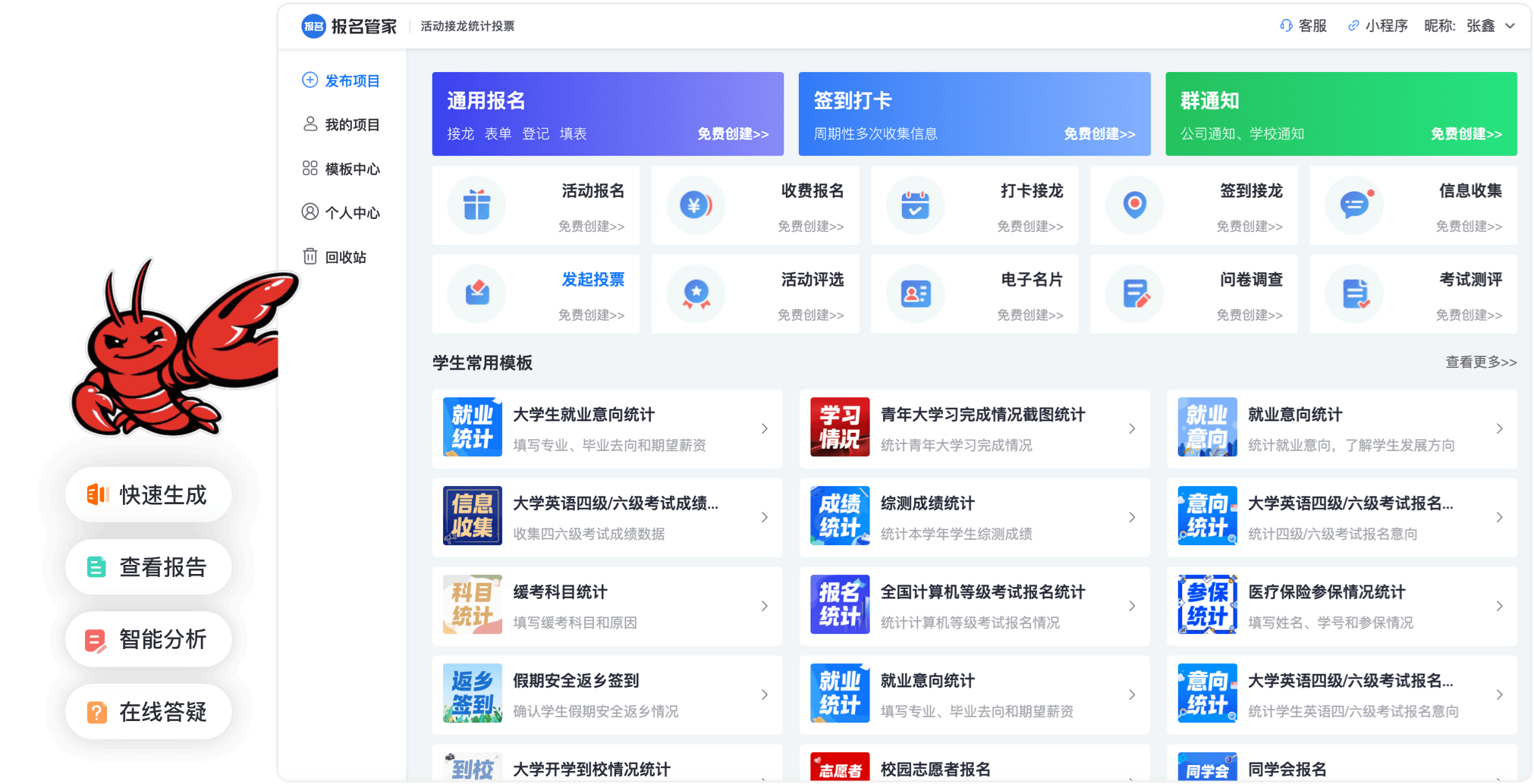
Task: Open 客服 headset icon
Action: click(x=1286, y=26)
